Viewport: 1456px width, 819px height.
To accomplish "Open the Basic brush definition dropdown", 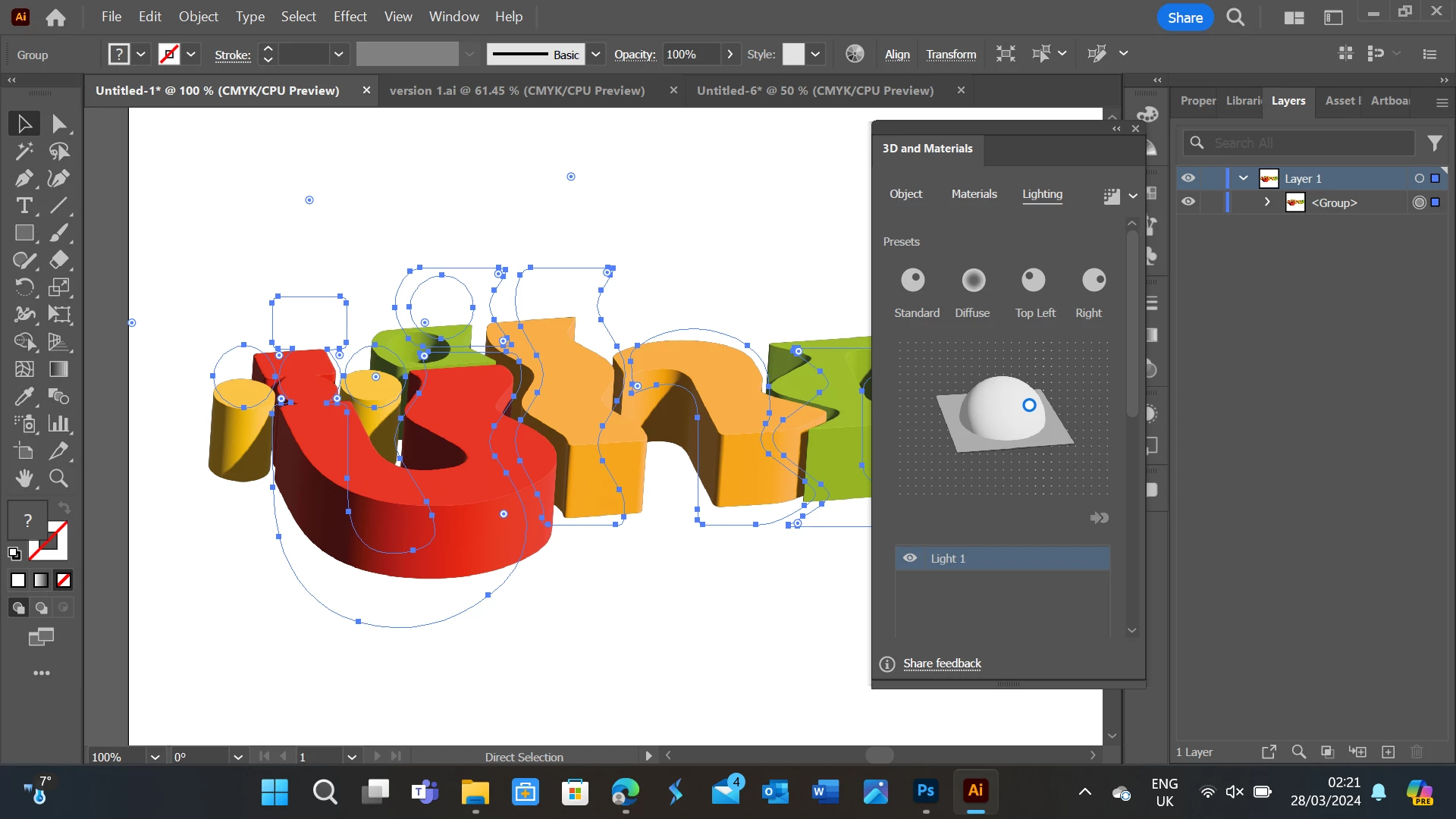I will pyautogui.click(x=596, y=55).
